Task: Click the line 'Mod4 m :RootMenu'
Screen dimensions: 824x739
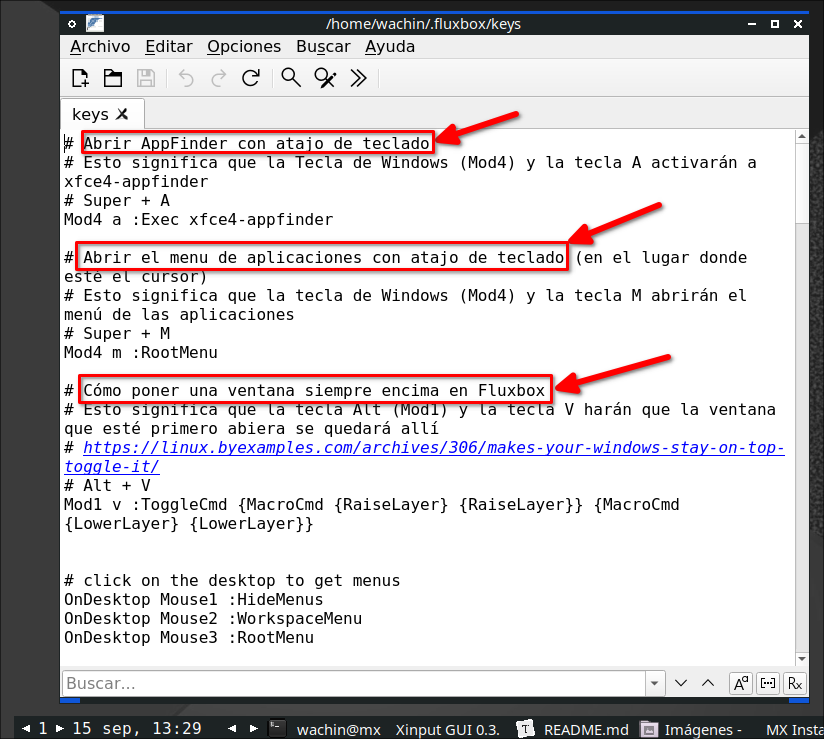Action: (x=141, y=353)
